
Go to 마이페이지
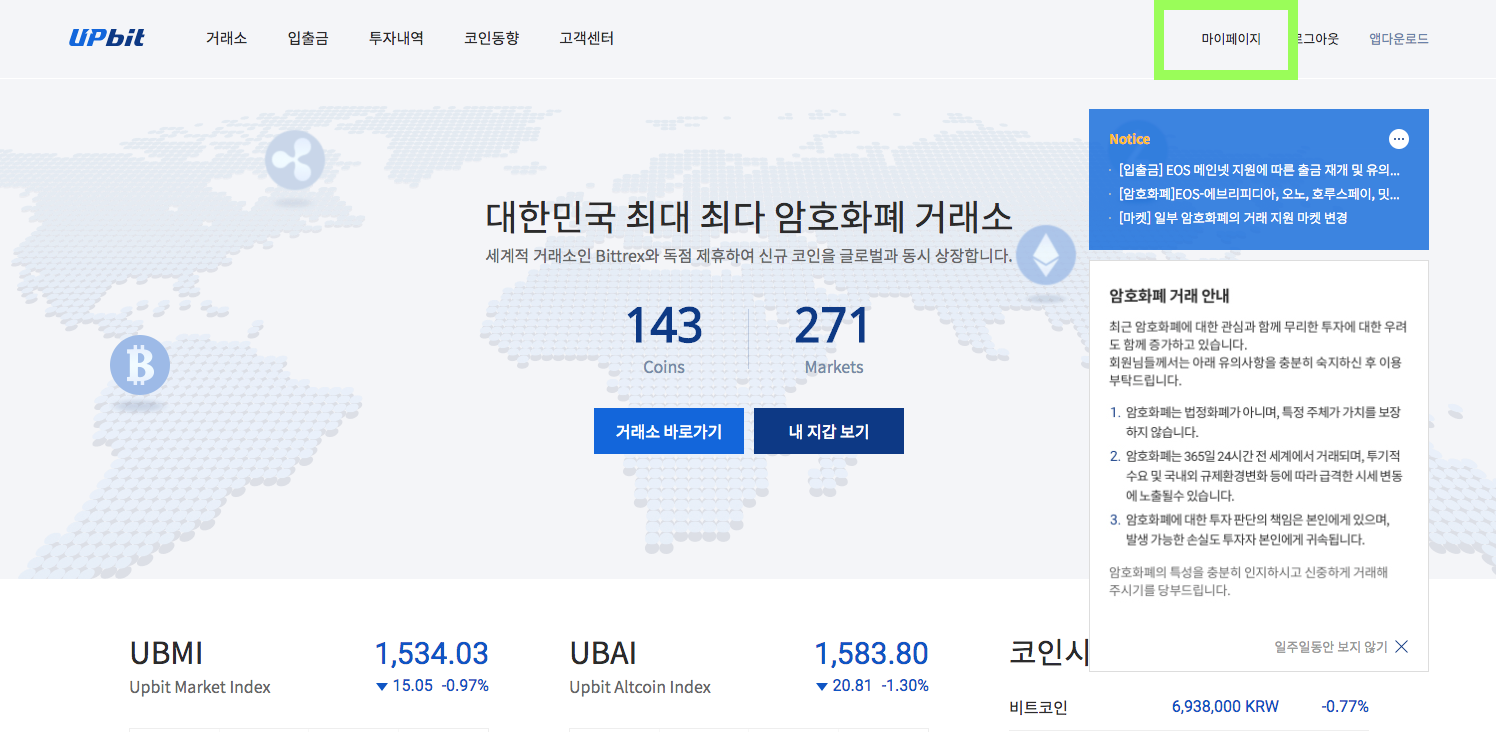click(1231, 39)
